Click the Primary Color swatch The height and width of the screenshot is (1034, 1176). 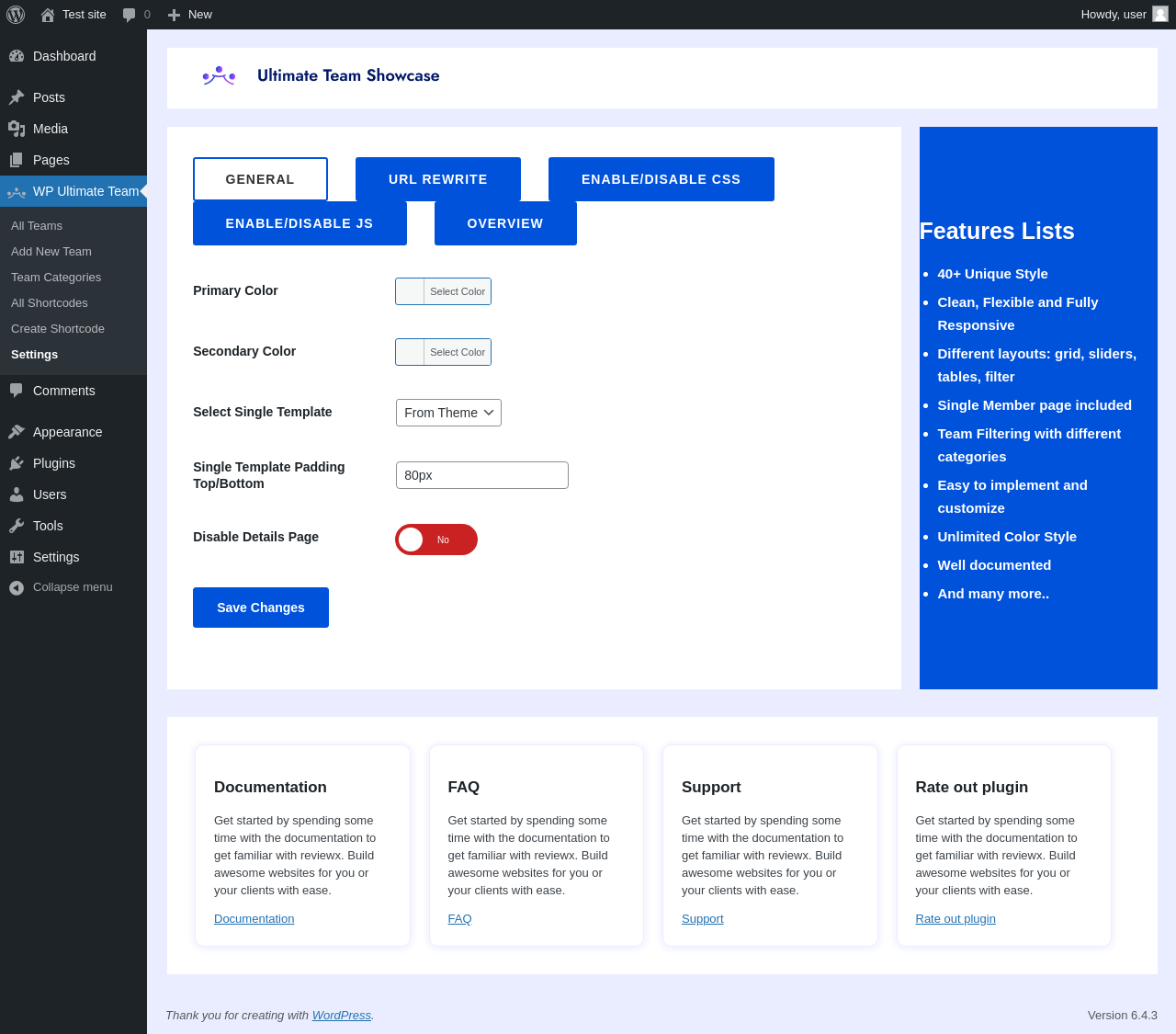(x=410, y=291)
